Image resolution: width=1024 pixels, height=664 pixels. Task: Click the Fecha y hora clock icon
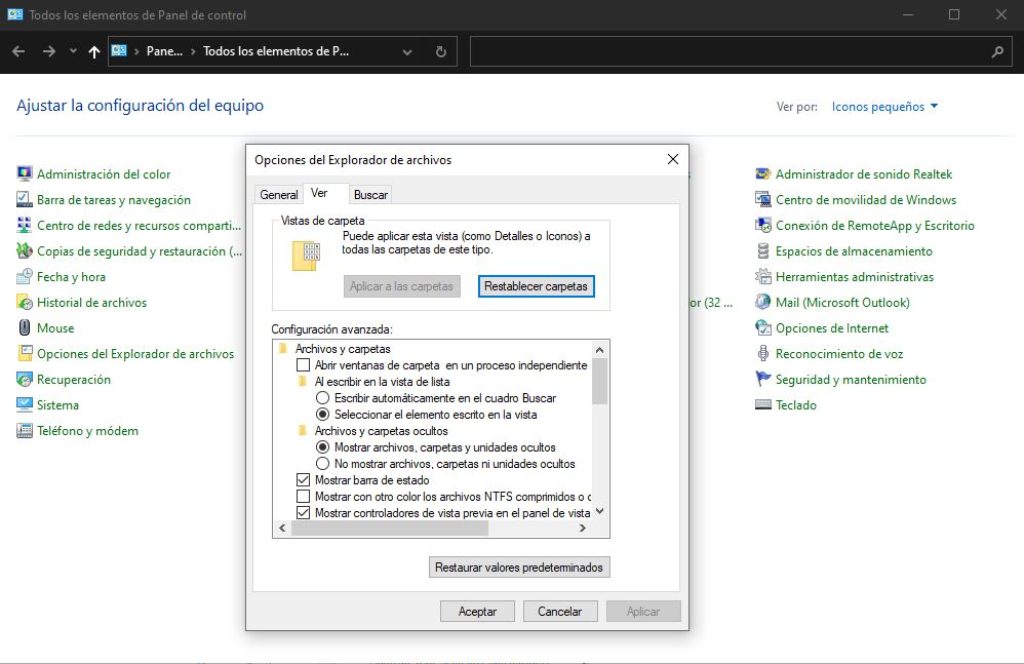tap(24, 276)
